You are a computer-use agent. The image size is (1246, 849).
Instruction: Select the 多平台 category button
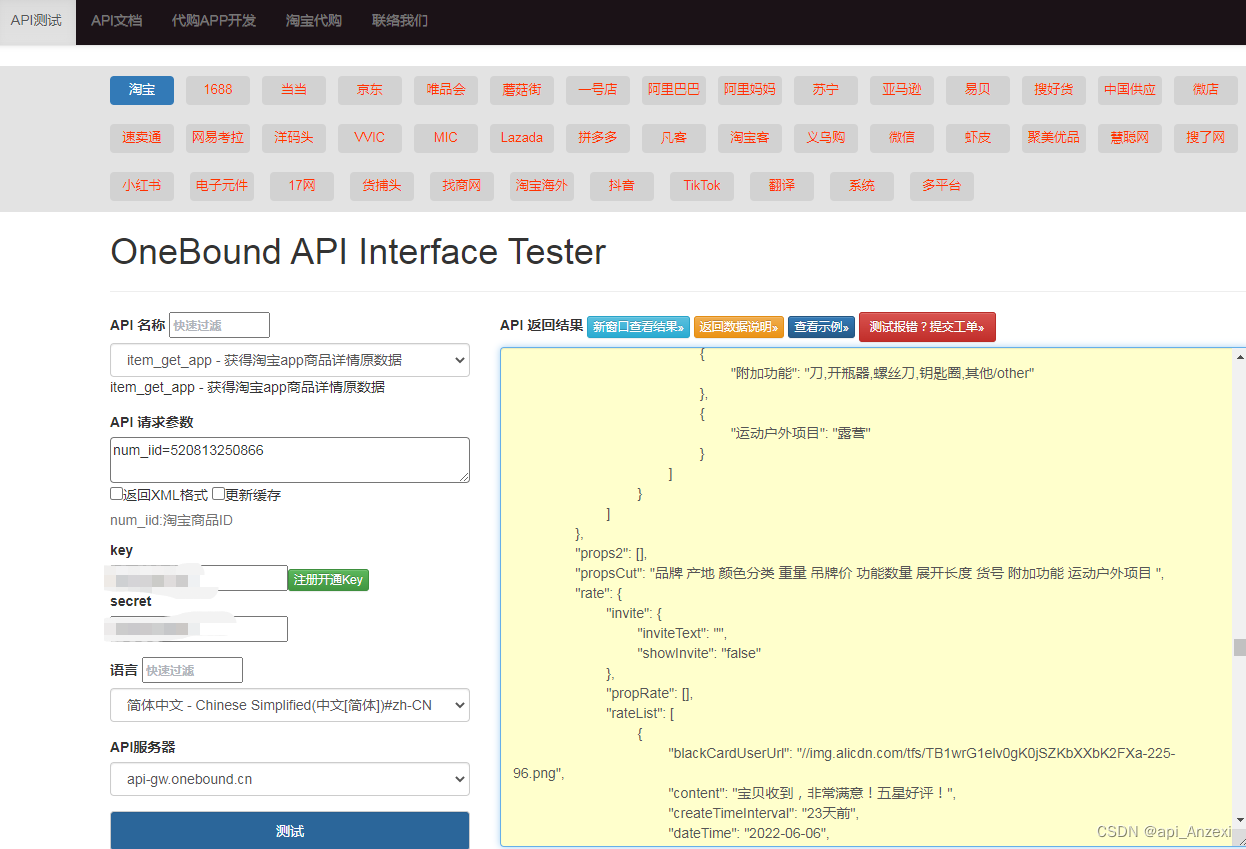coord(942,186)
